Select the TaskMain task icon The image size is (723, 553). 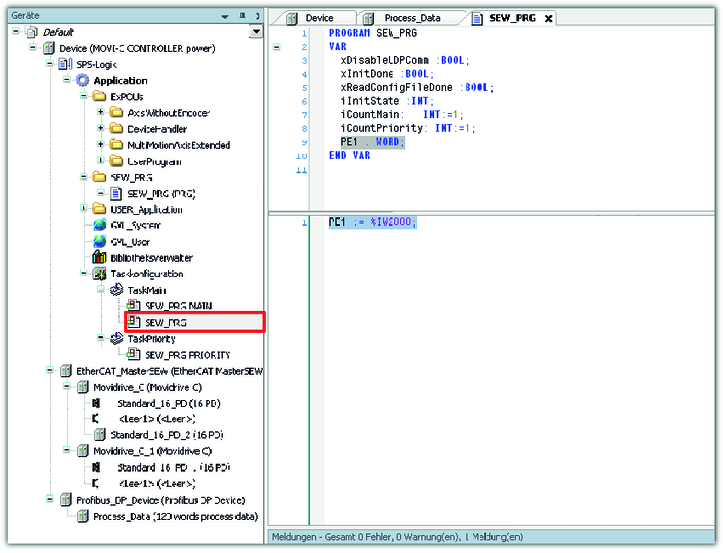click(116, 289)
